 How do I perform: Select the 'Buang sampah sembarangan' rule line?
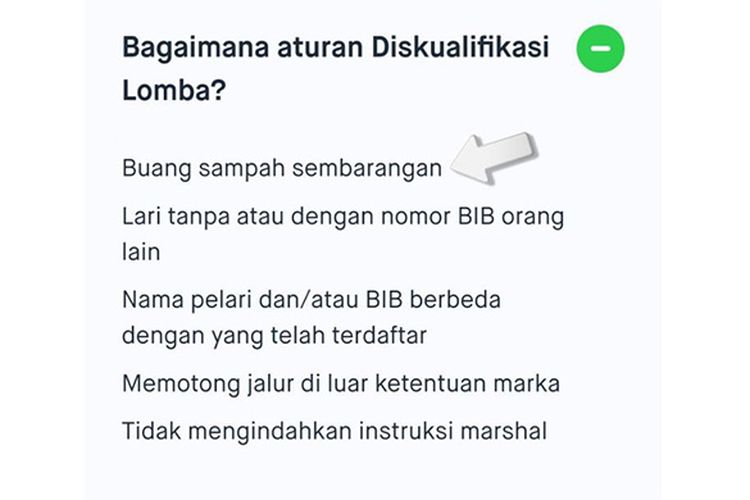pos(281,169)
